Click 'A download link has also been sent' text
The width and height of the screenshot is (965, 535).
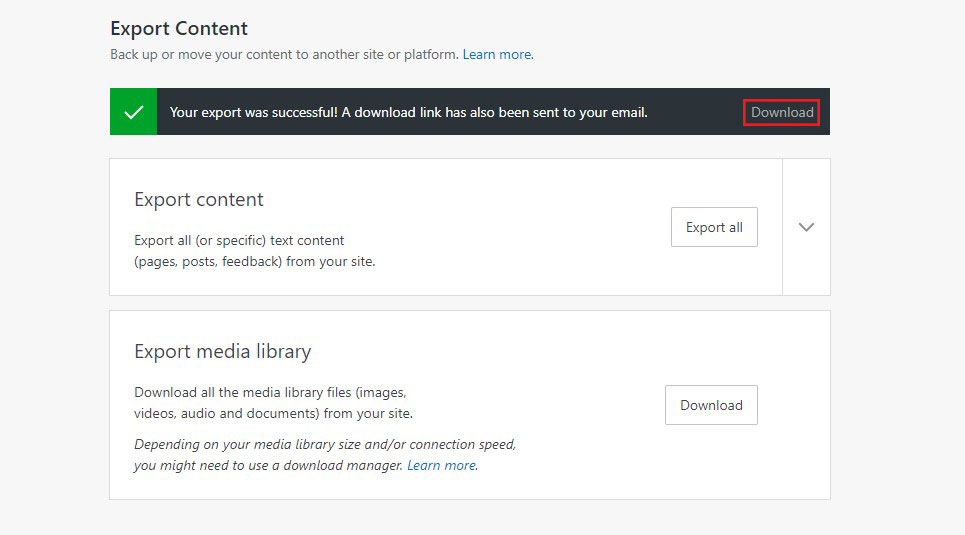[x=494, y=112]
